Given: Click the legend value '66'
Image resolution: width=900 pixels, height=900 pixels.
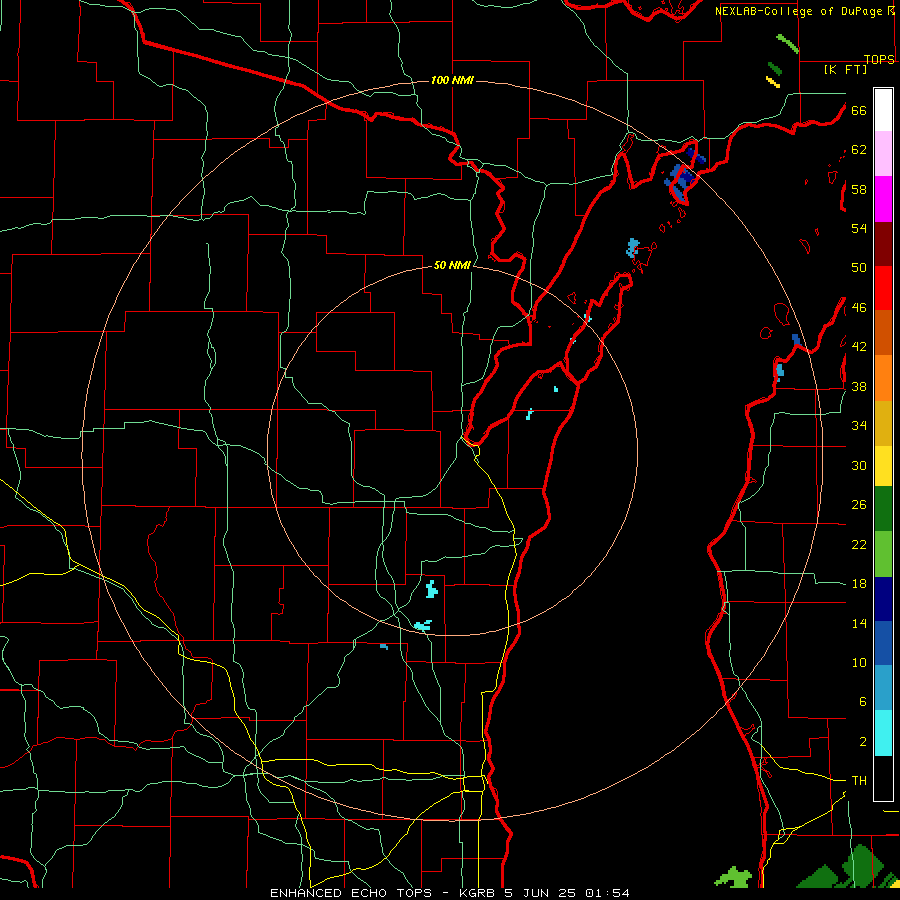Looking at the screenshot, I should pos(859,110).
